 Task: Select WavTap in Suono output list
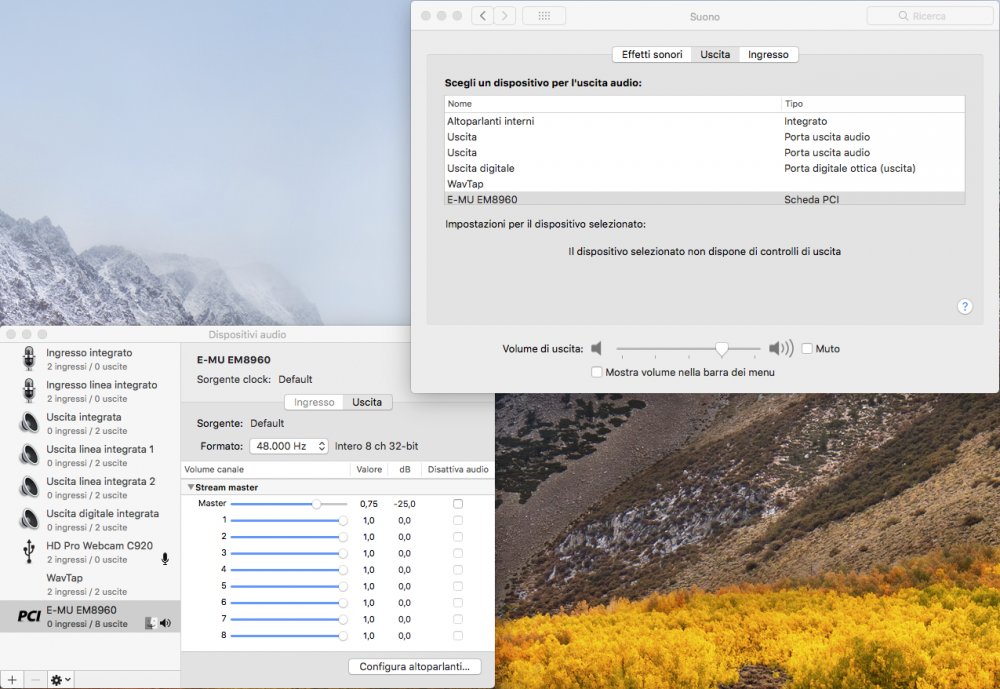[x=705, y=184]
